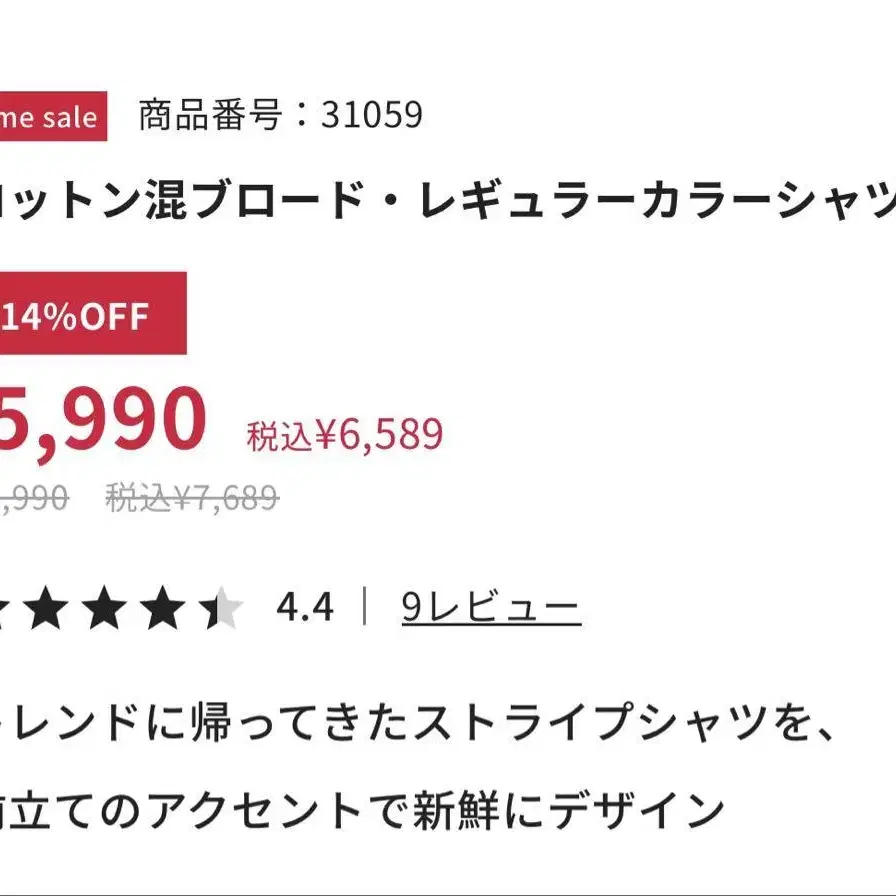Image resolution: width=896 pixels, height=896 pixels.
Task: Click the divider between 4.4 and reviews
Action: 365,606
